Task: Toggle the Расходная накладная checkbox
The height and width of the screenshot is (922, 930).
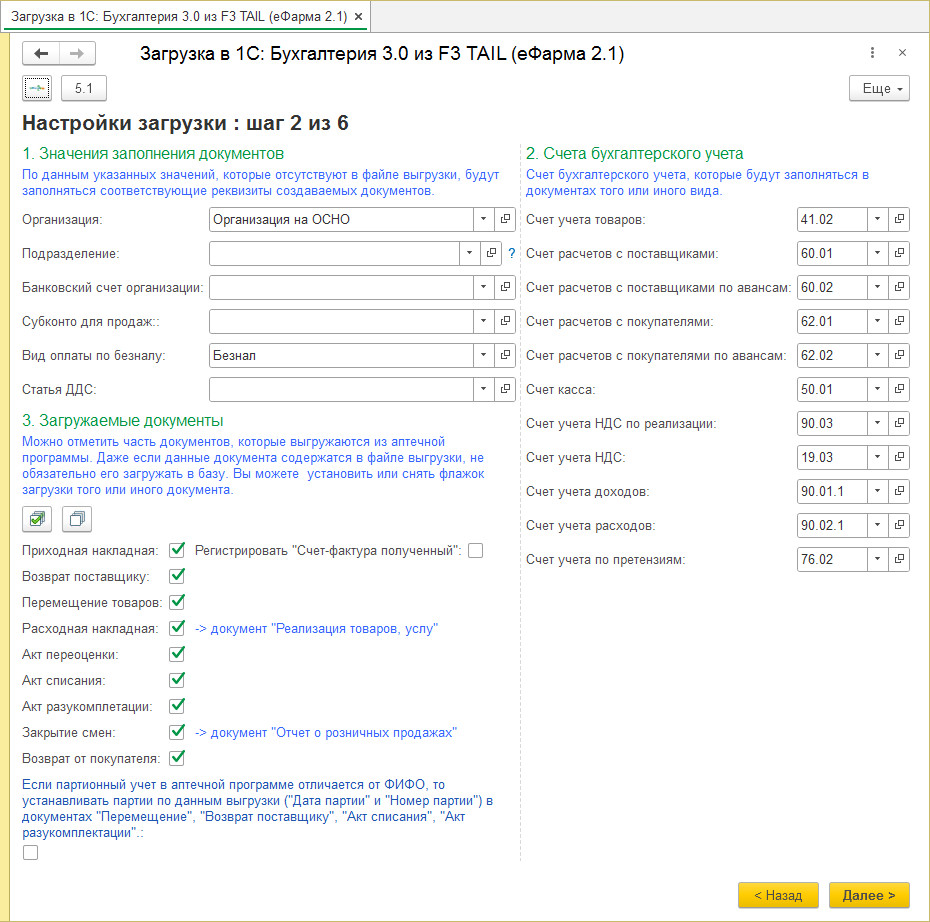Action: (x=177, y=628)
